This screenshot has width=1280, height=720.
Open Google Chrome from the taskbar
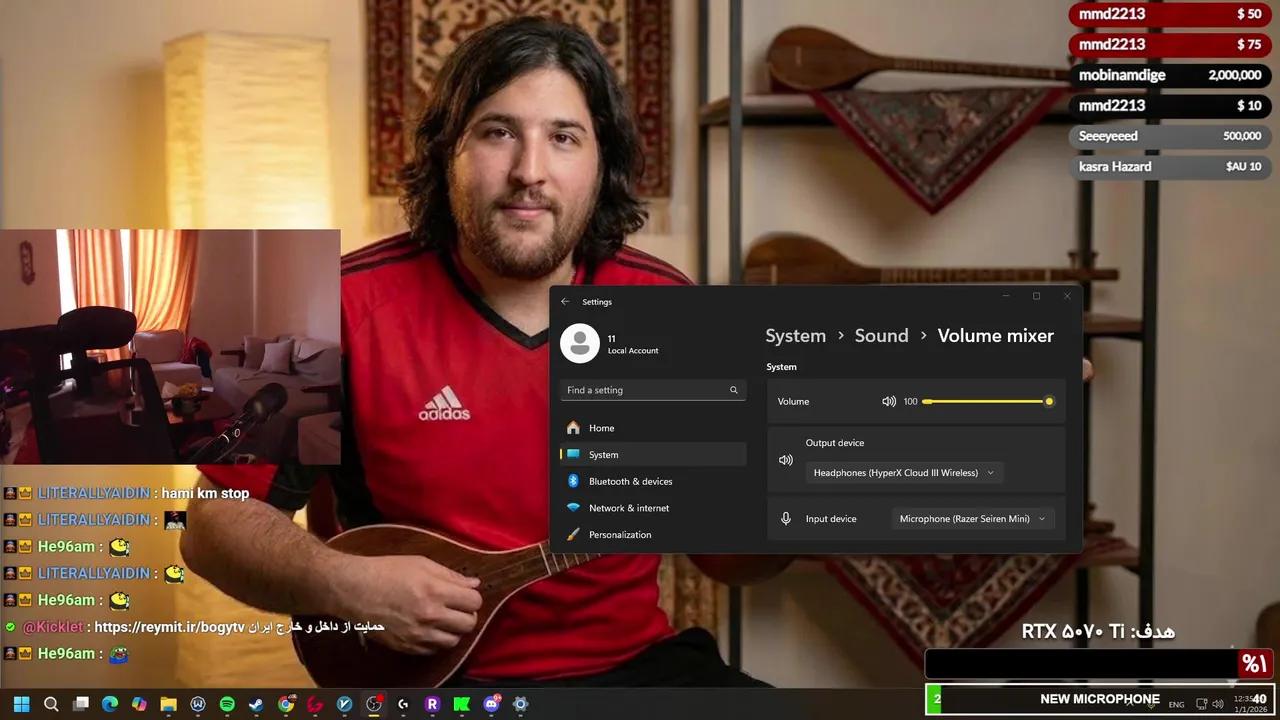click(286, 704)
